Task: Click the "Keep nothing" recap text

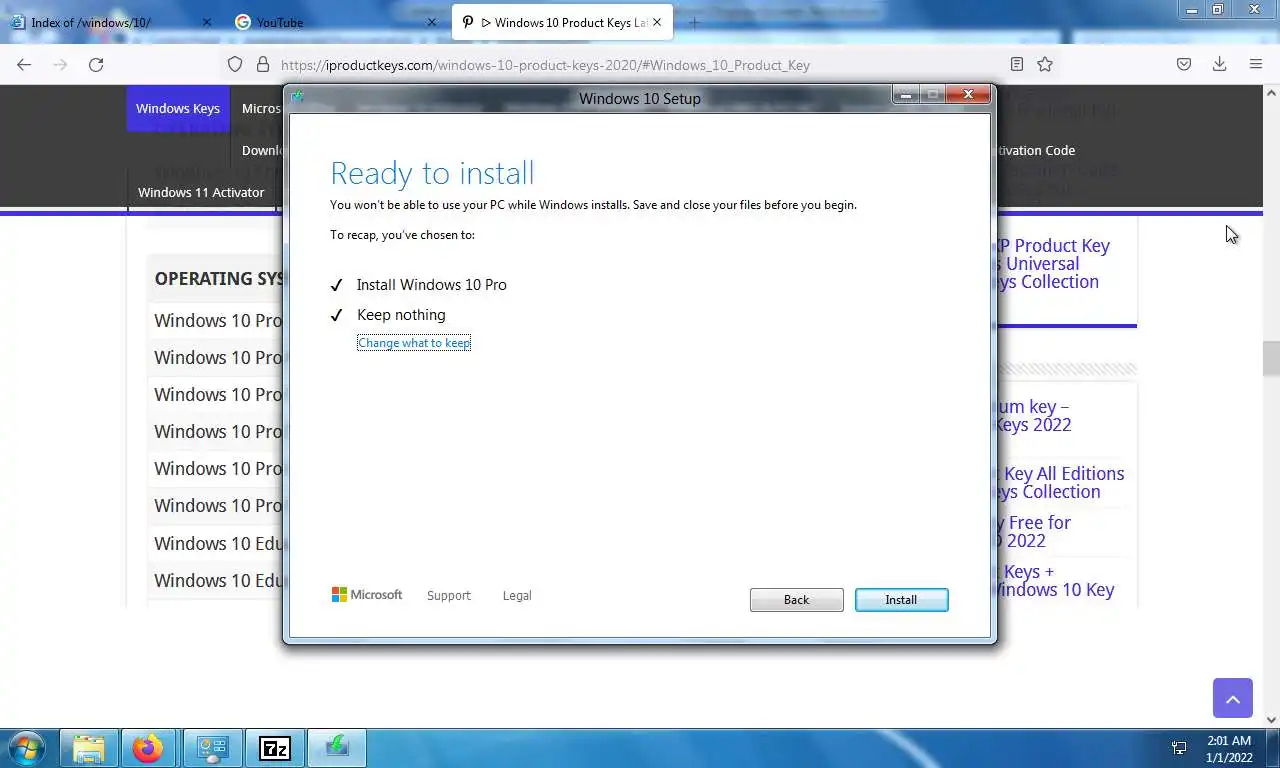Action: click(x=401, y=315)
